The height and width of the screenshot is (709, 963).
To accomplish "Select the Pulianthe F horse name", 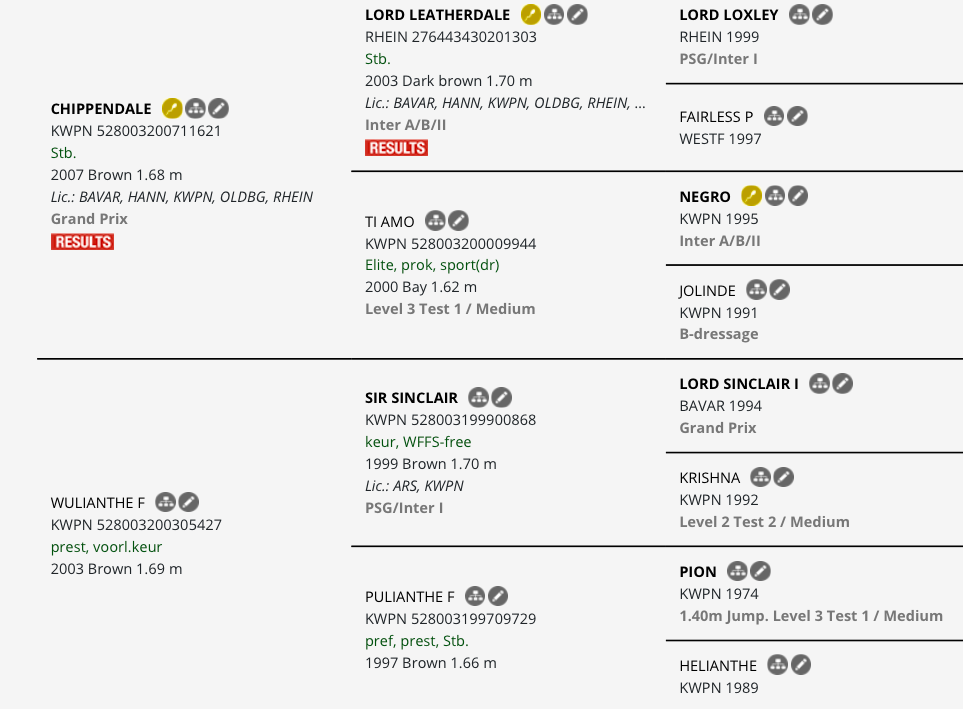I will [x=410, y=597].
